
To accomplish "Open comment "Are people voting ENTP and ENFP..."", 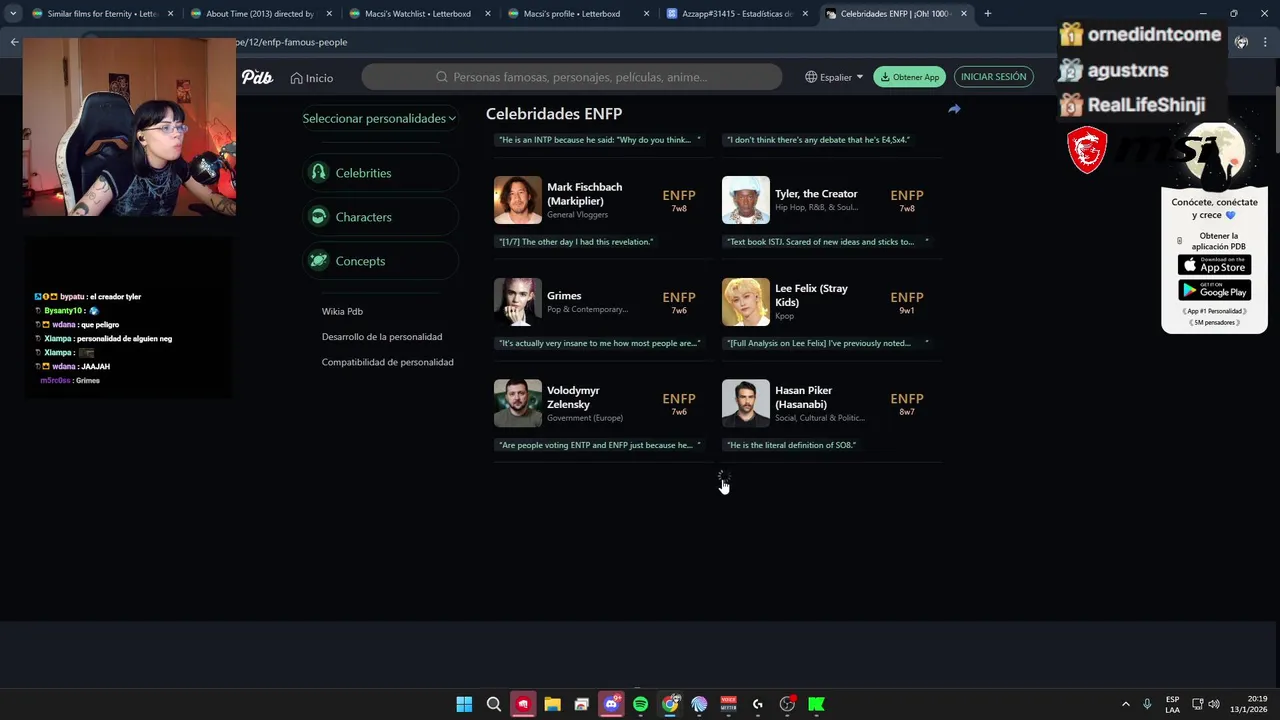I will [598, 445].
